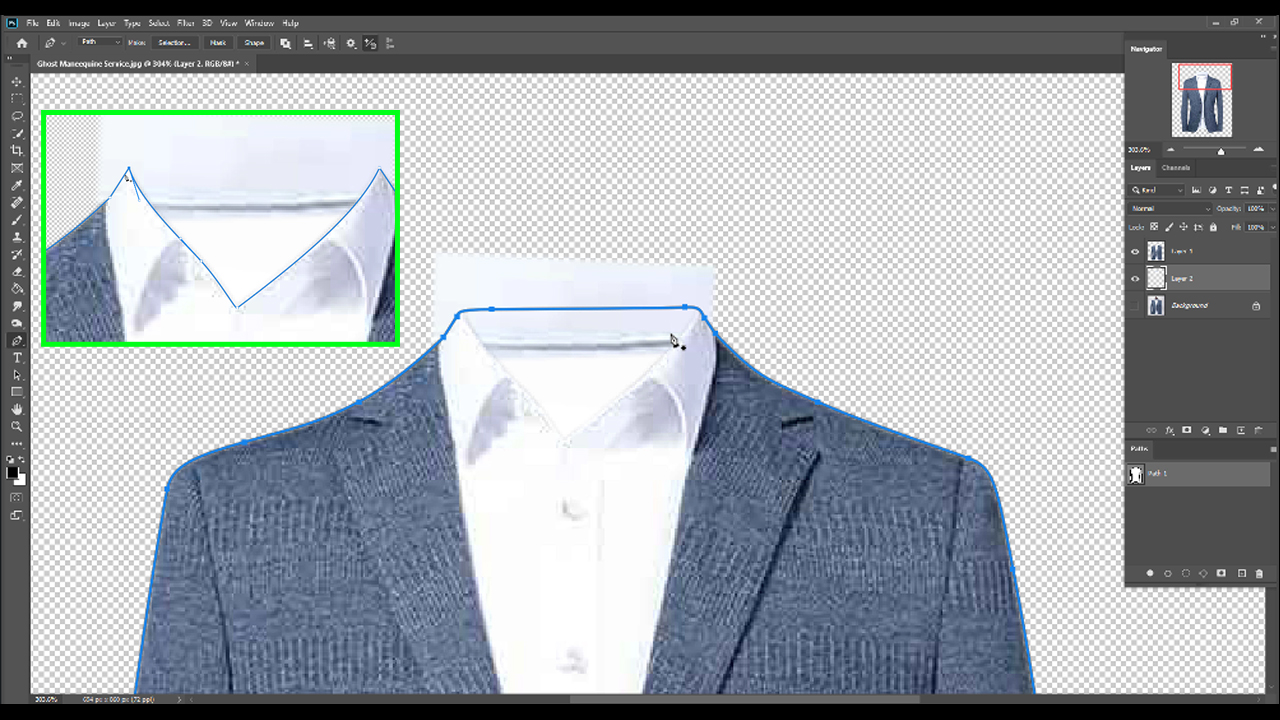Select the Crop tool

[17, 151]
